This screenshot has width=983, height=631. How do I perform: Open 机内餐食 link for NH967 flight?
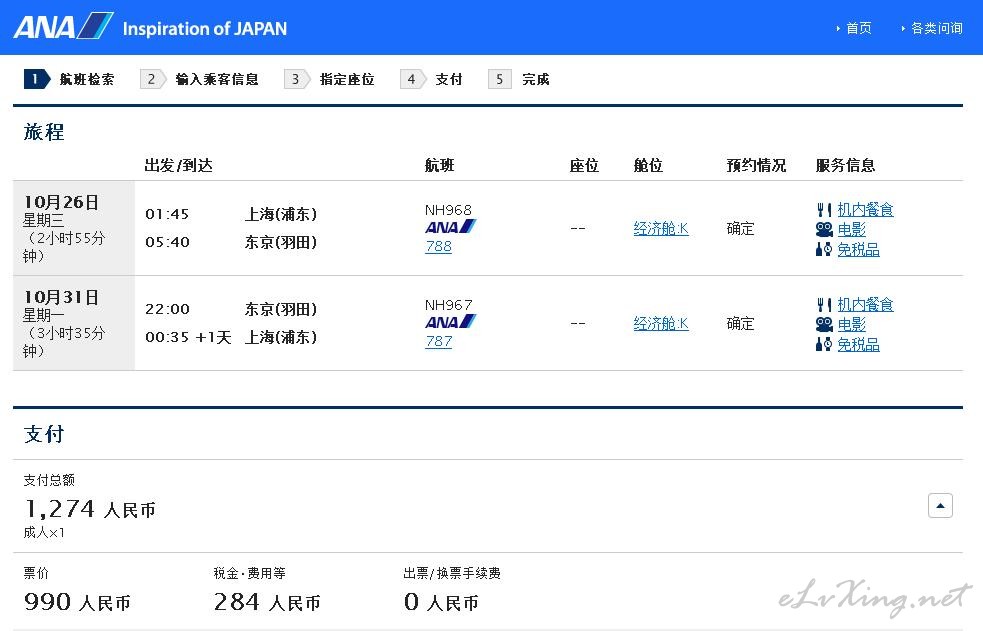865,305
